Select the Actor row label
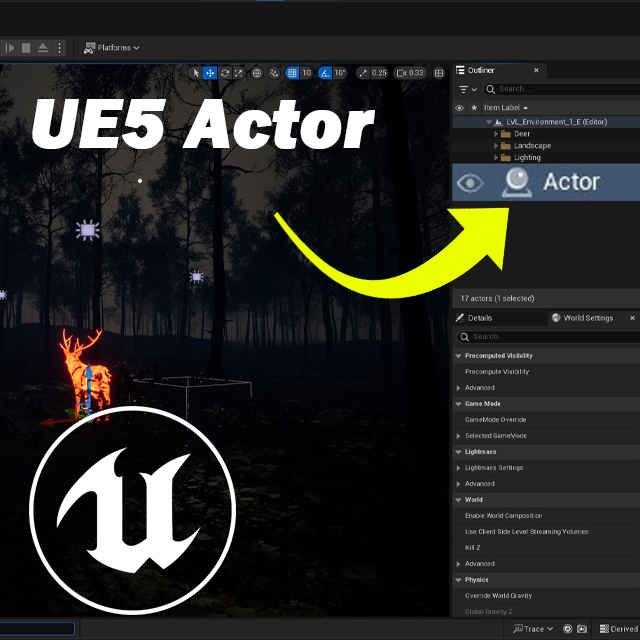This screenshot has height=640, width=640. (x=571, y=182)
